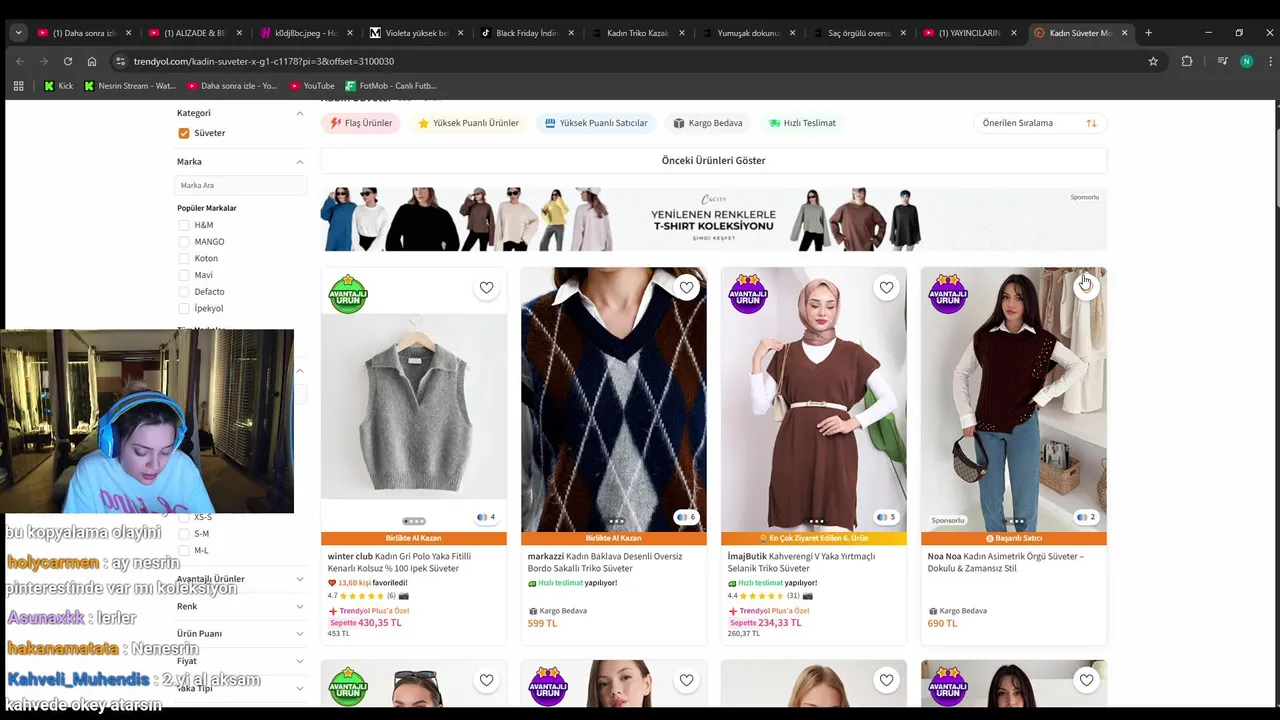Uncheck the Süveter category checkbox
Image resolution: width=1280 pixels, height=720 pixels.
coord(184,133)
